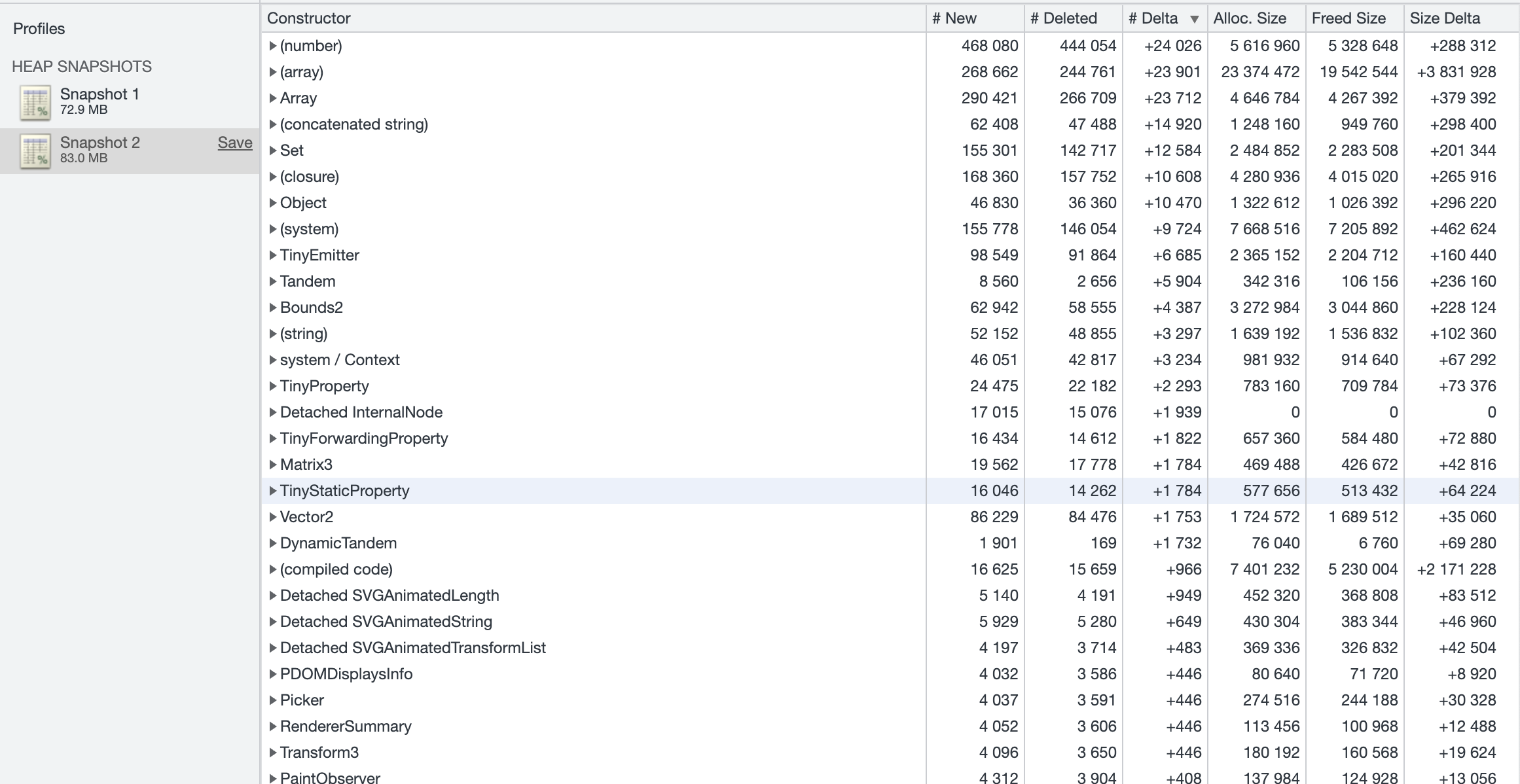Expand the (closure) constructor row
1520x784 pixels.
coord(273,177)
